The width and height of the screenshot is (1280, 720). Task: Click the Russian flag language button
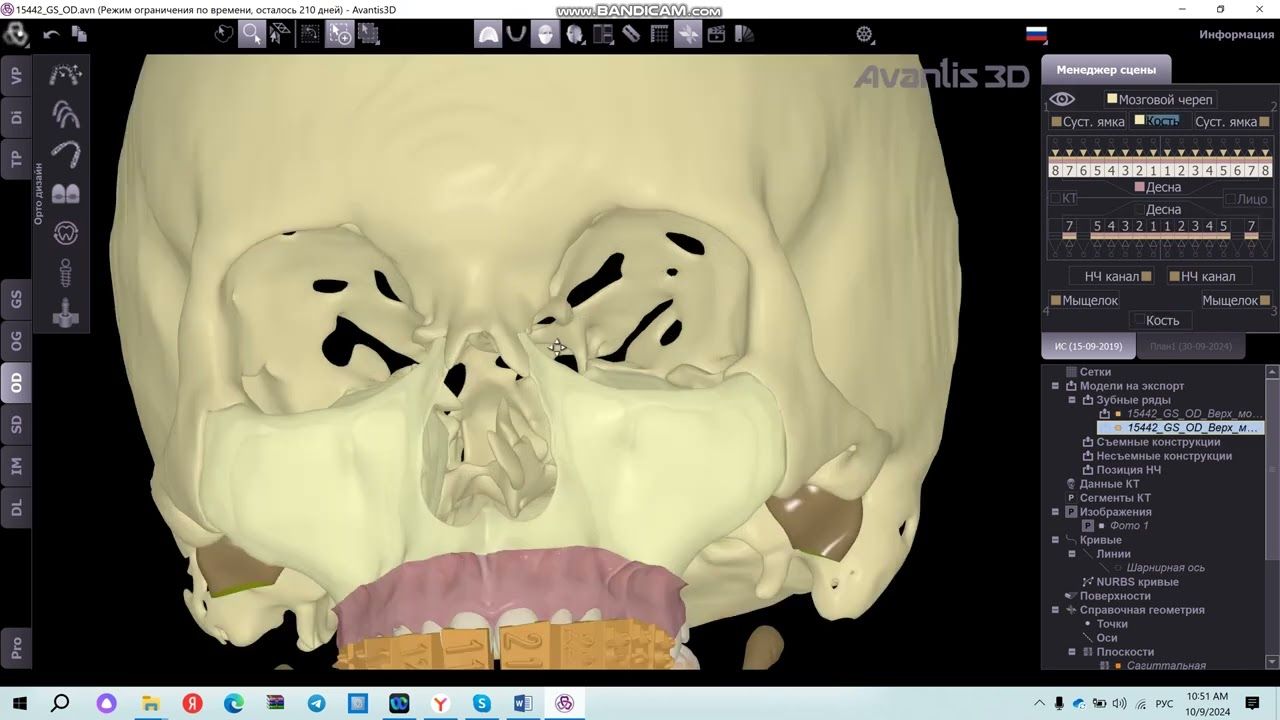[x=1037, y=34]
